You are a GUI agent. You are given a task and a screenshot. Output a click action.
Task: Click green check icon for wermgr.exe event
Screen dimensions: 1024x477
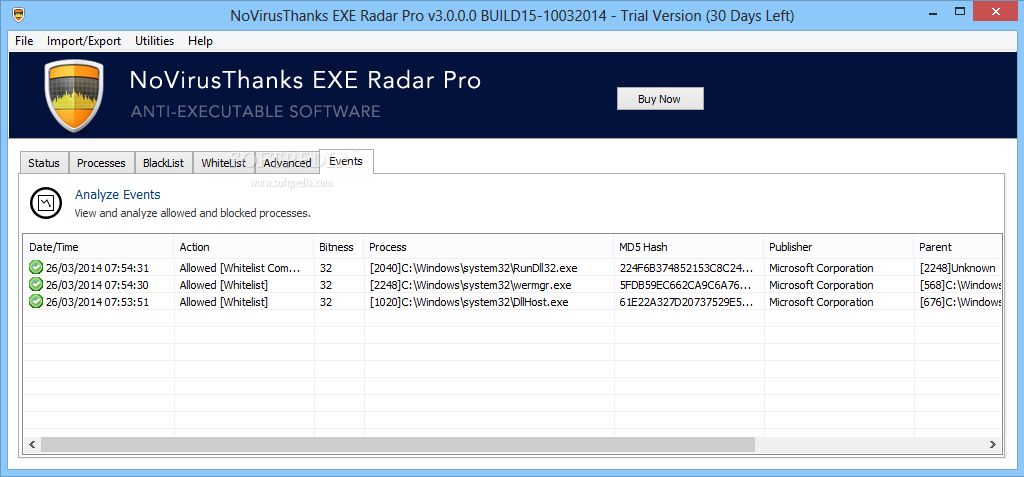click(x=36, y=285)
